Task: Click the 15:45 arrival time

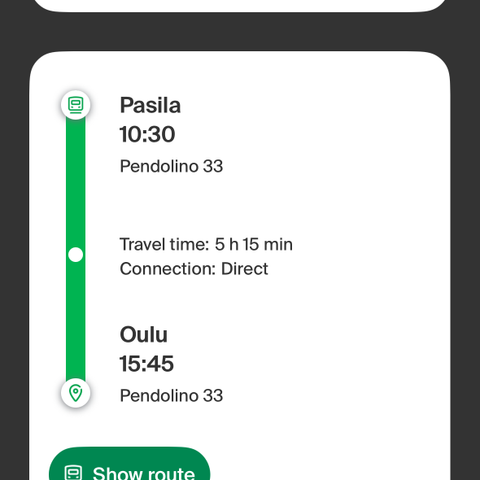Action: click(147, 363)
